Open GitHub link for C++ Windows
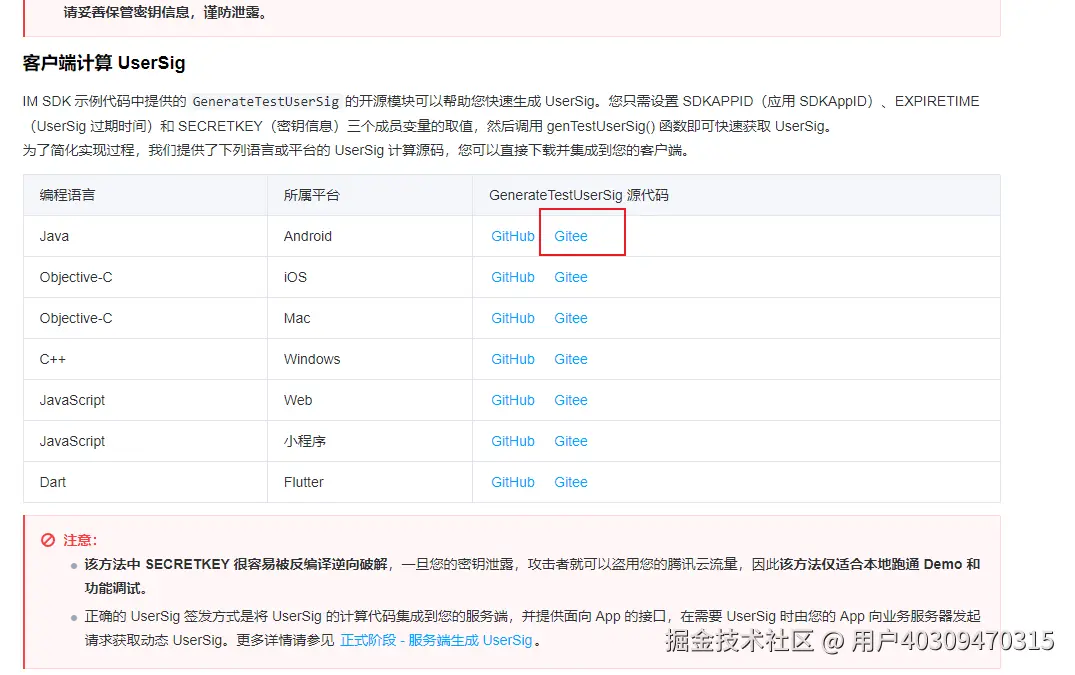The width and height of the screenshot is (1075, 675). [x=513, y=360]
